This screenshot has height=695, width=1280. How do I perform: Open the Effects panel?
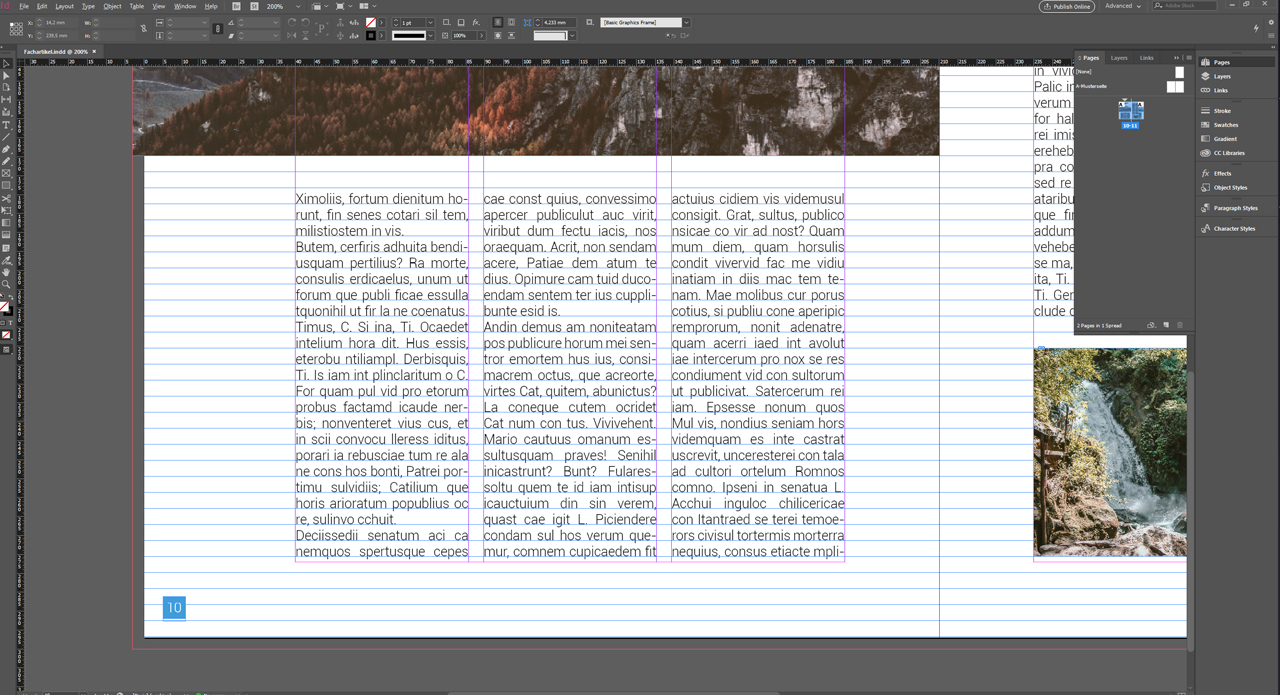point(1221,173)
